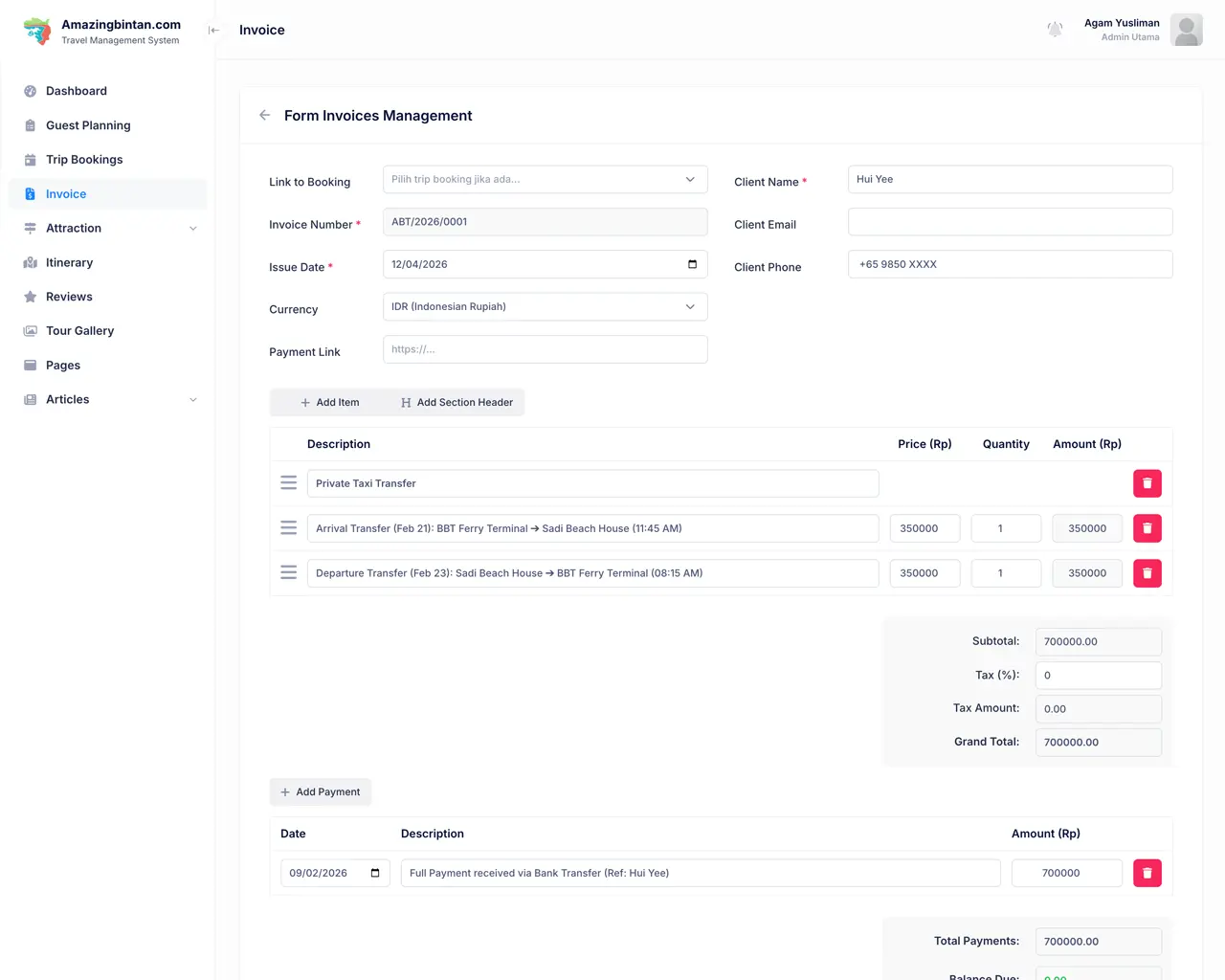Click the Add Payment button

point(320,791)
